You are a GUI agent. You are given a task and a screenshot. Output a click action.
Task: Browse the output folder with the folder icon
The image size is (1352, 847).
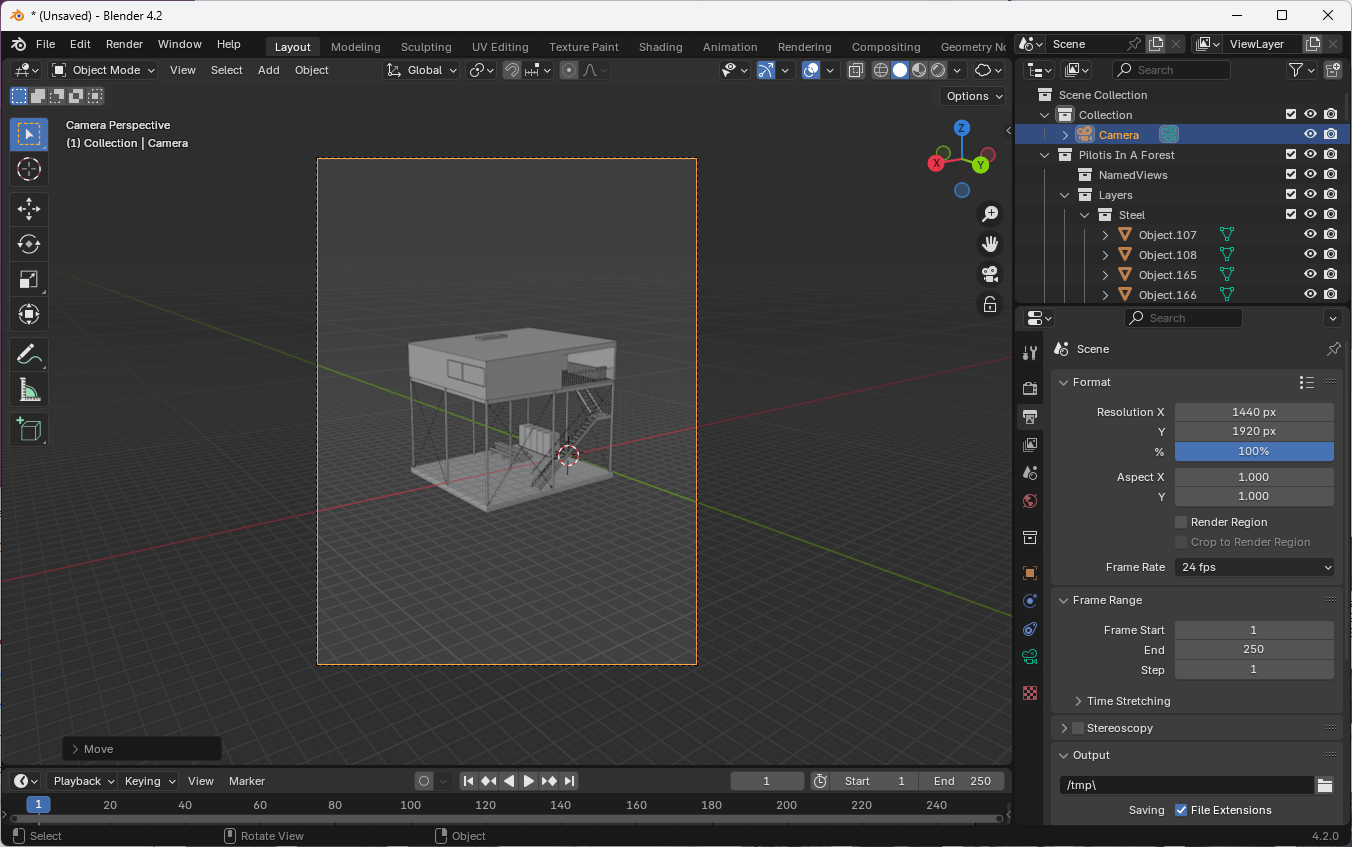[x=1325, y=785]
